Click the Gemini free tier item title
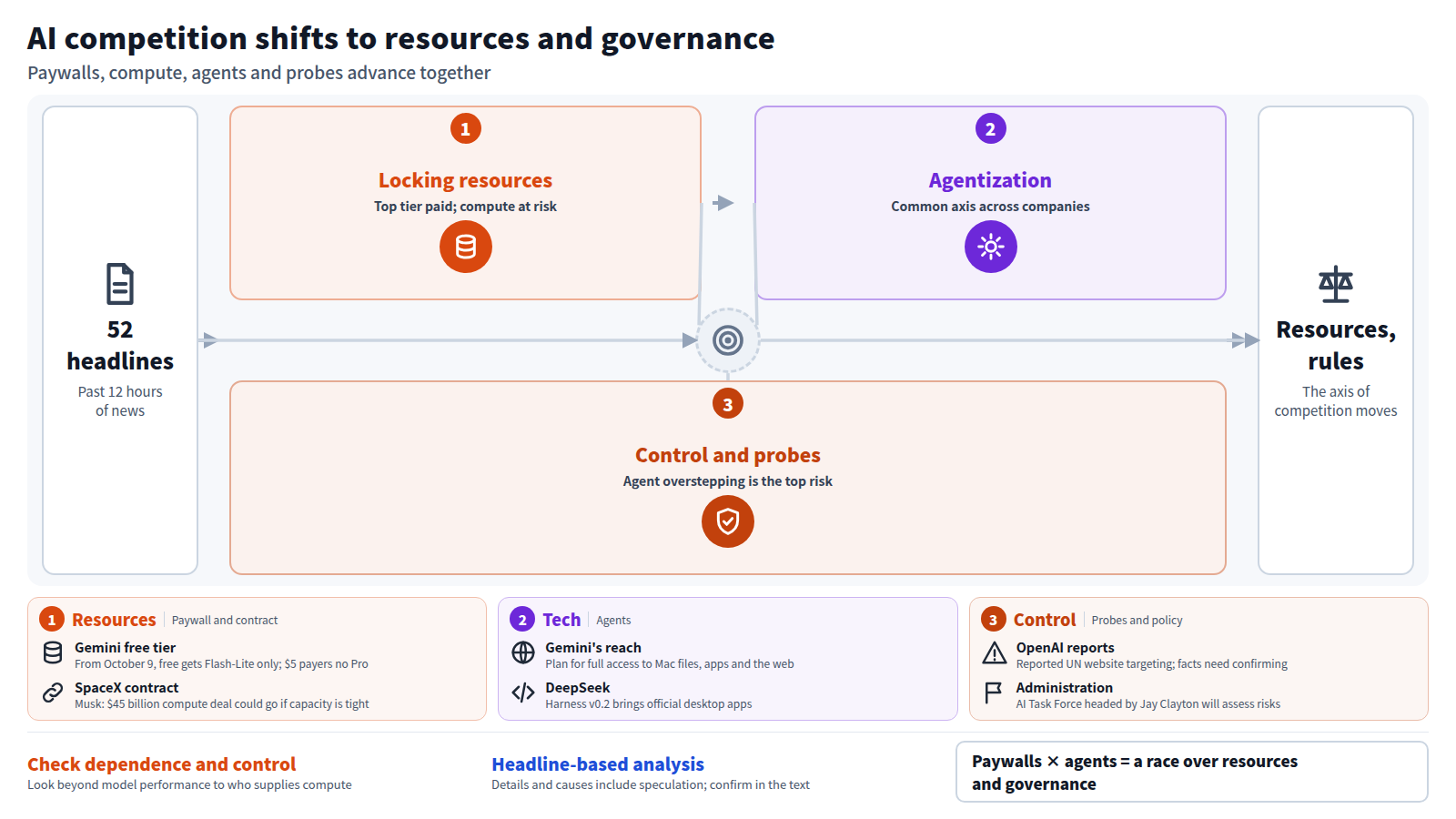 (x=126, y=648)
